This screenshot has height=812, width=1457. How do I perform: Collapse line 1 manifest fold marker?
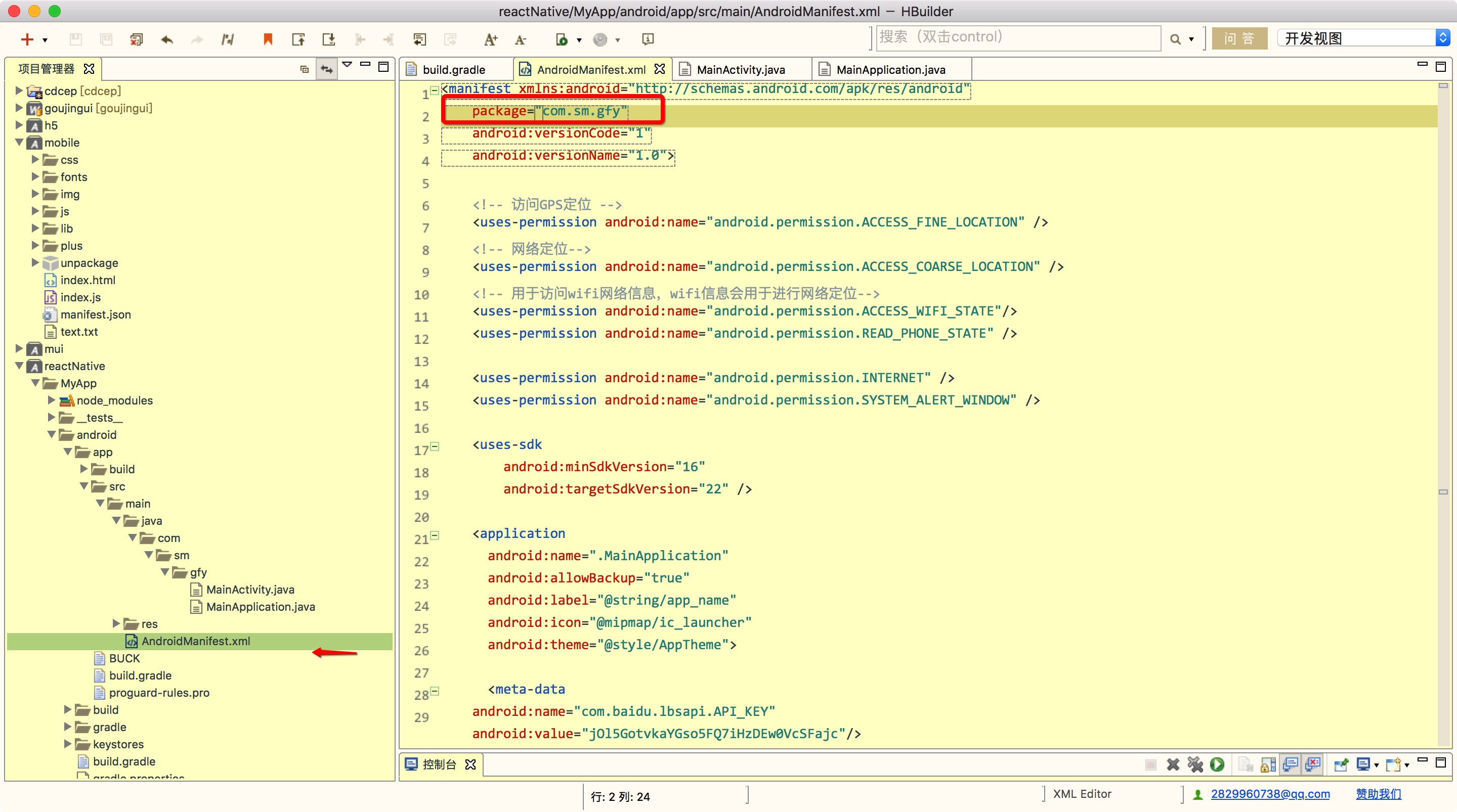coord(435,90)
